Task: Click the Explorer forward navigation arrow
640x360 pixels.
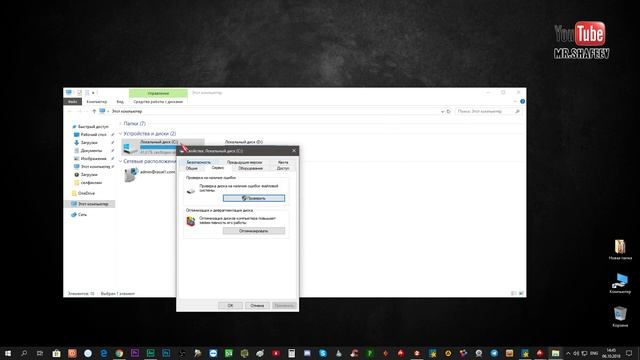Action: point(79,111)
